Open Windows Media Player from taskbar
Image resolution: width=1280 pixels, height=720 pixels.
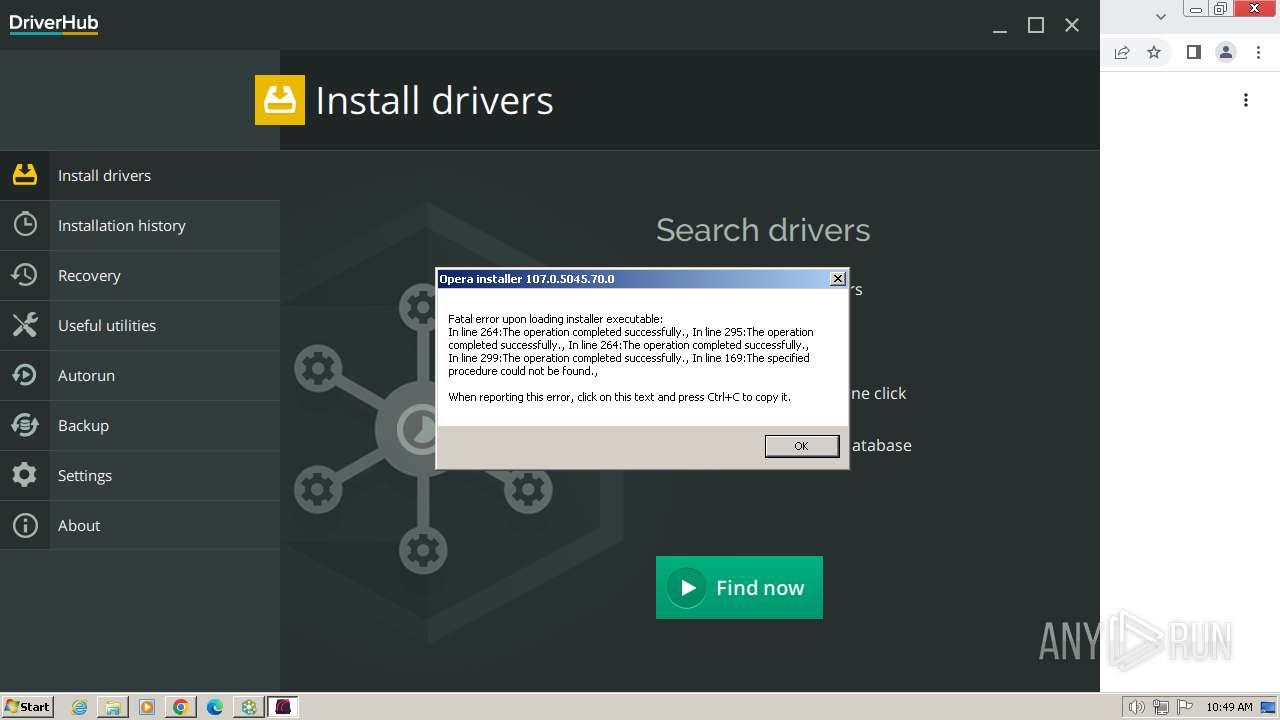pyautogui.click(x=147, y=707)
